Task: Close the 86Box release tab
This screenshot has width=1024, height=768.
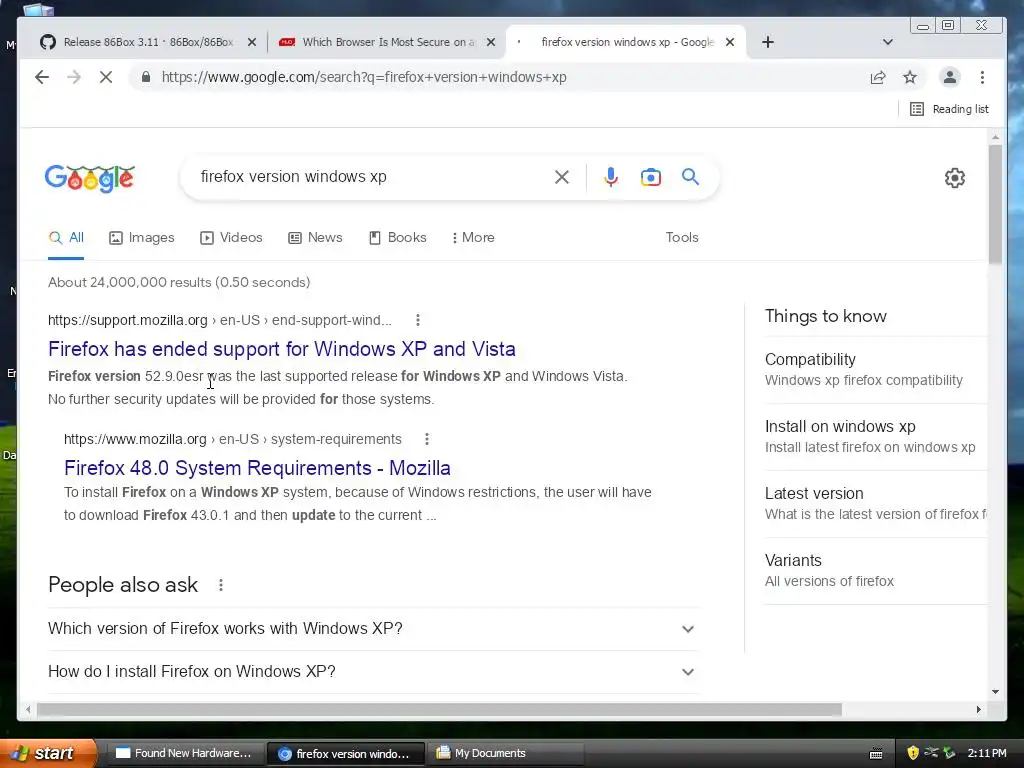Action: [251, 42]
